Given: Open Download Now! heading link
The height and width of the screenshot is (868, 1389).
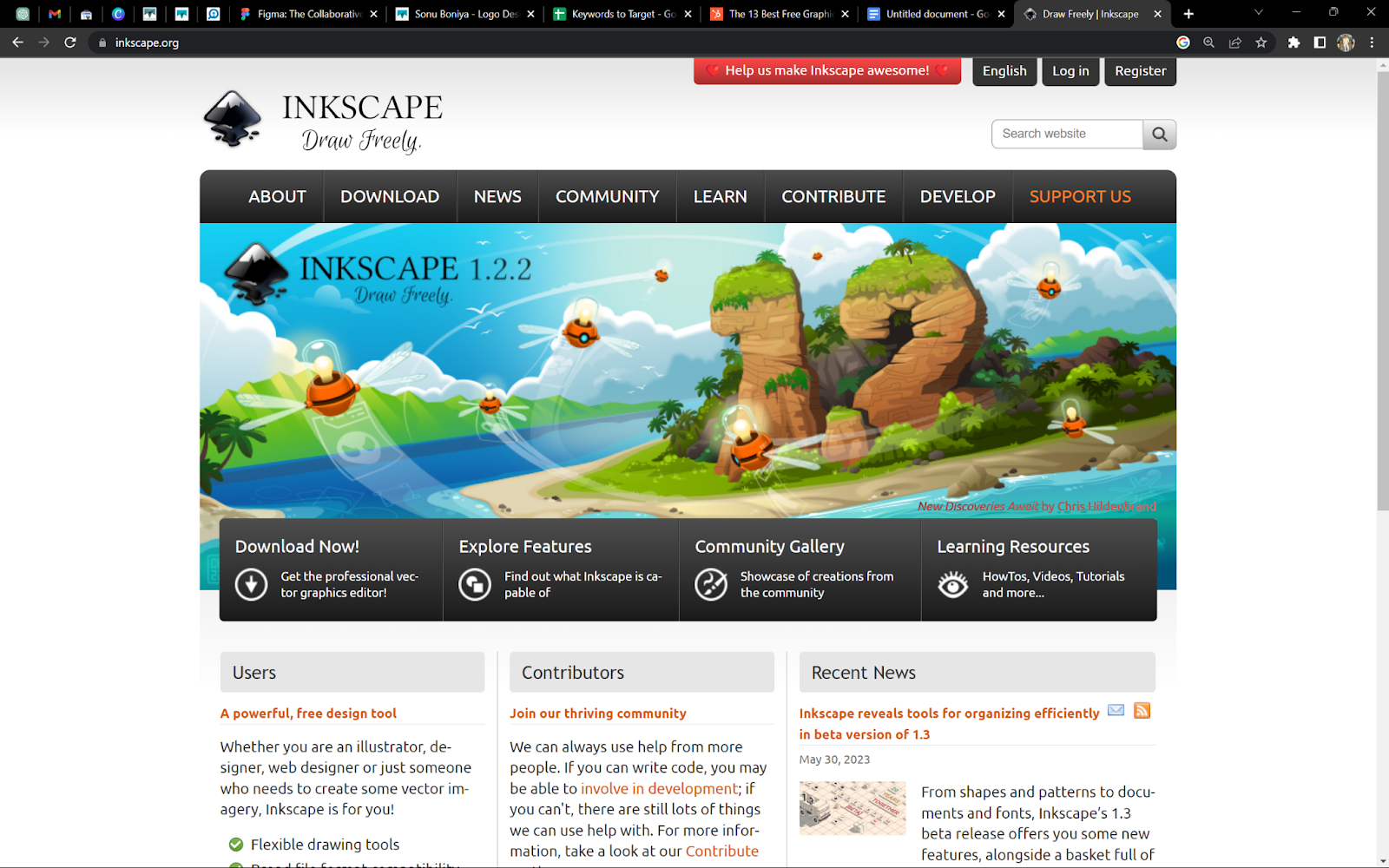Looking at the screenshot, I should tap(297, 547).
